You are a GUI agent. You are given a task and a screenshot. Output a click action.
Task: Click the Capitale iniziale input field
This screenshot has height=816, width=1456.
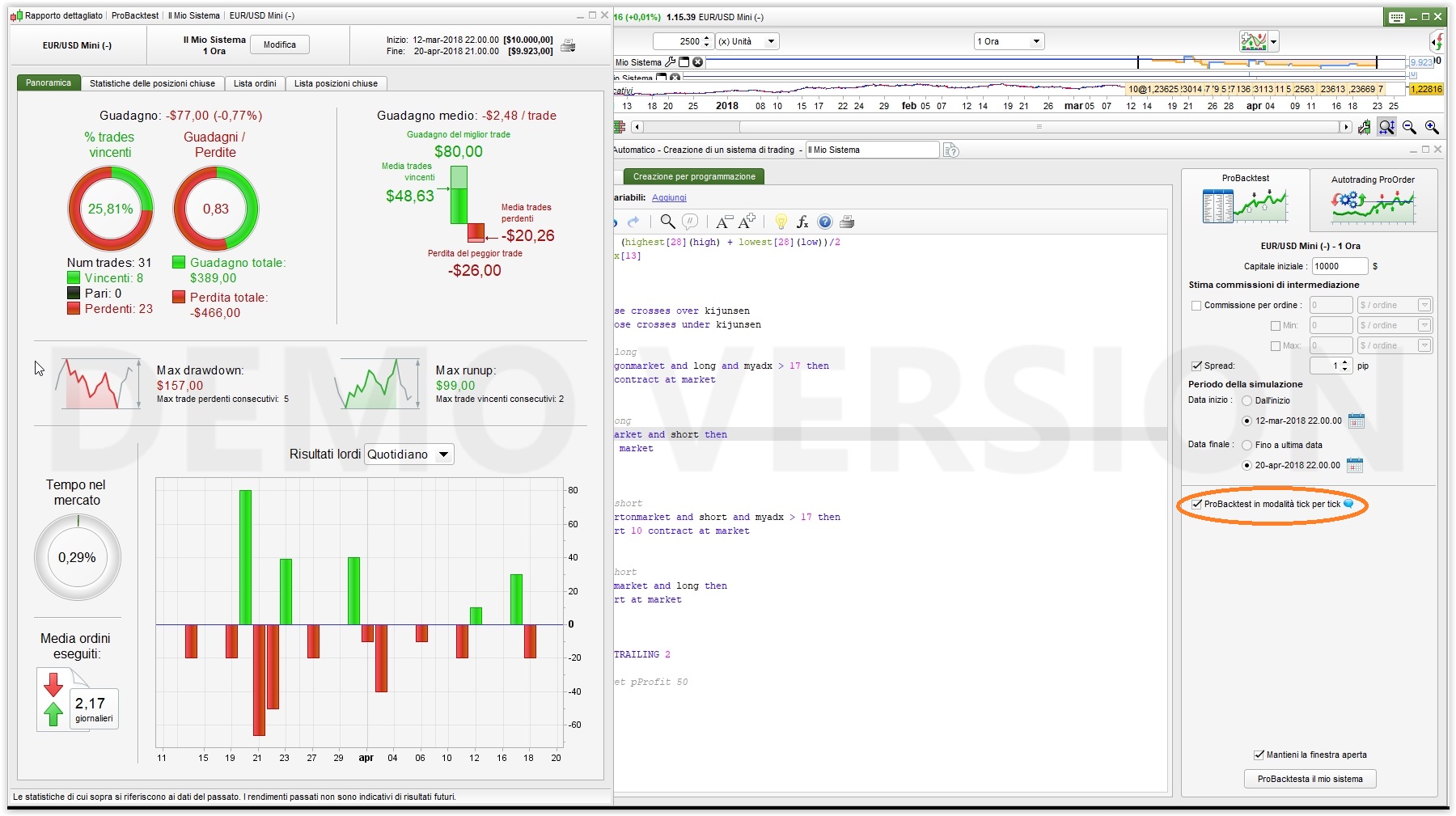pyautogui.click(x=1340, y=266)
